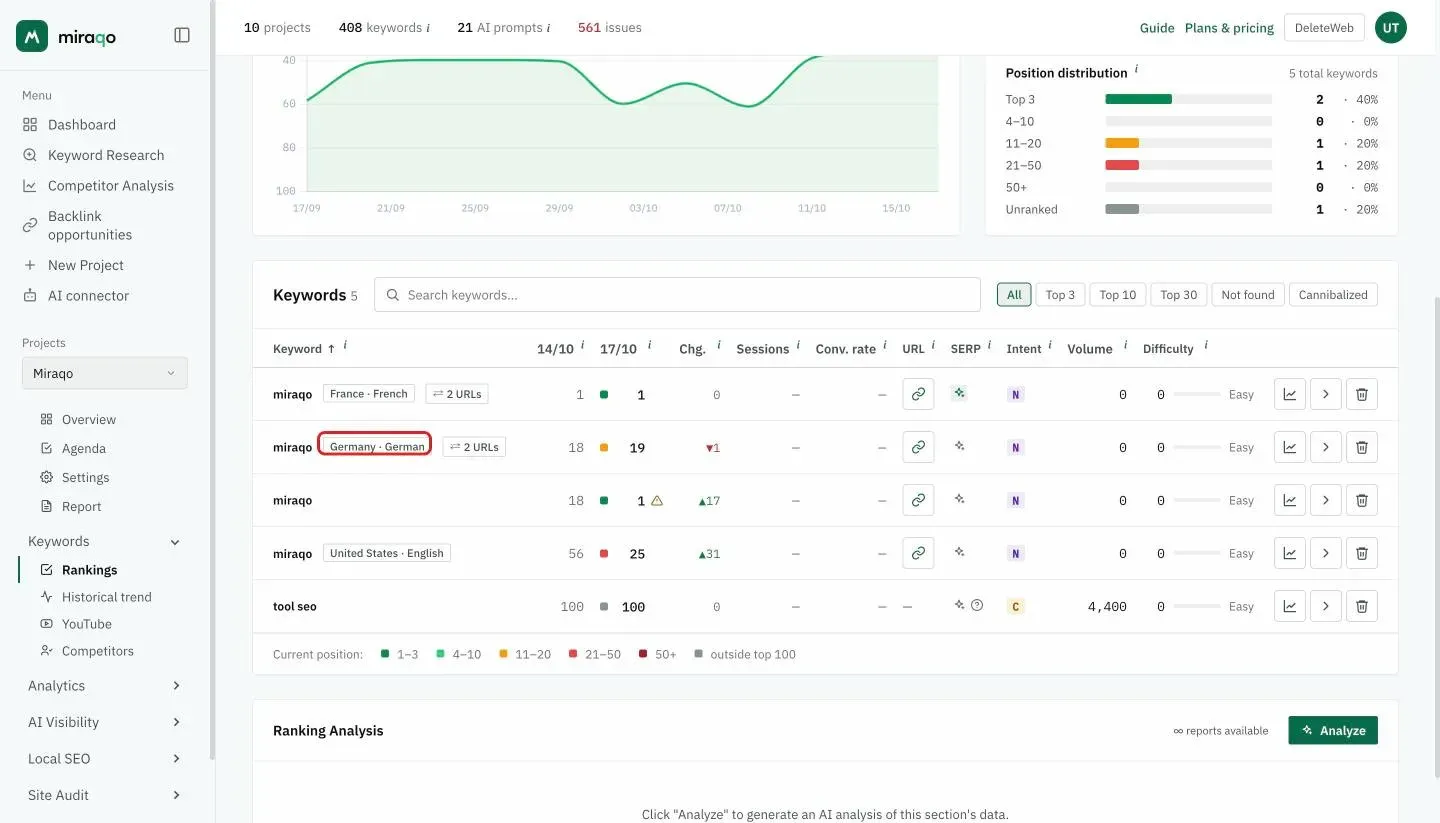Show chart for tool seo keyword
Image resolution: width=1440 pixels, height=823 pixels.
(1290, 606)
